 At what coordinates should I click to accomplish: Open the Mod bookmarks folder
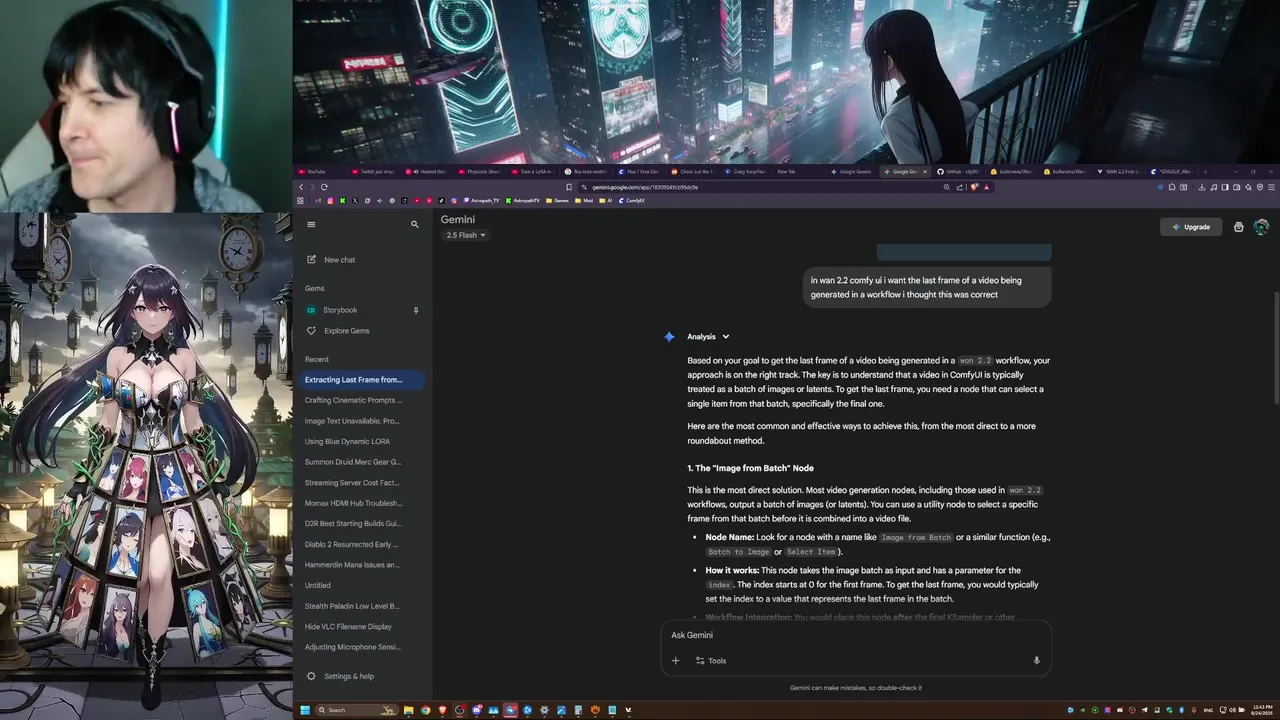(583, 200)
